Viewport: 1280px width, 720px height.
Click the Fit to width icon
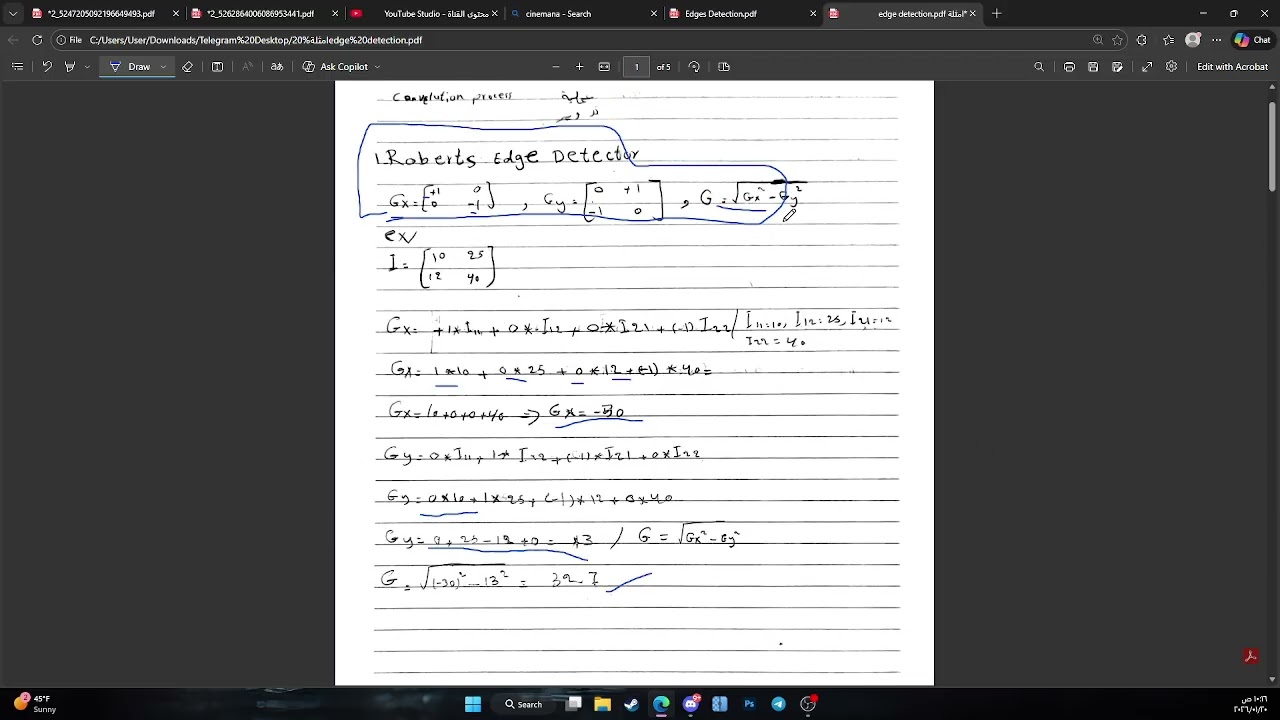tap(604, 67)
